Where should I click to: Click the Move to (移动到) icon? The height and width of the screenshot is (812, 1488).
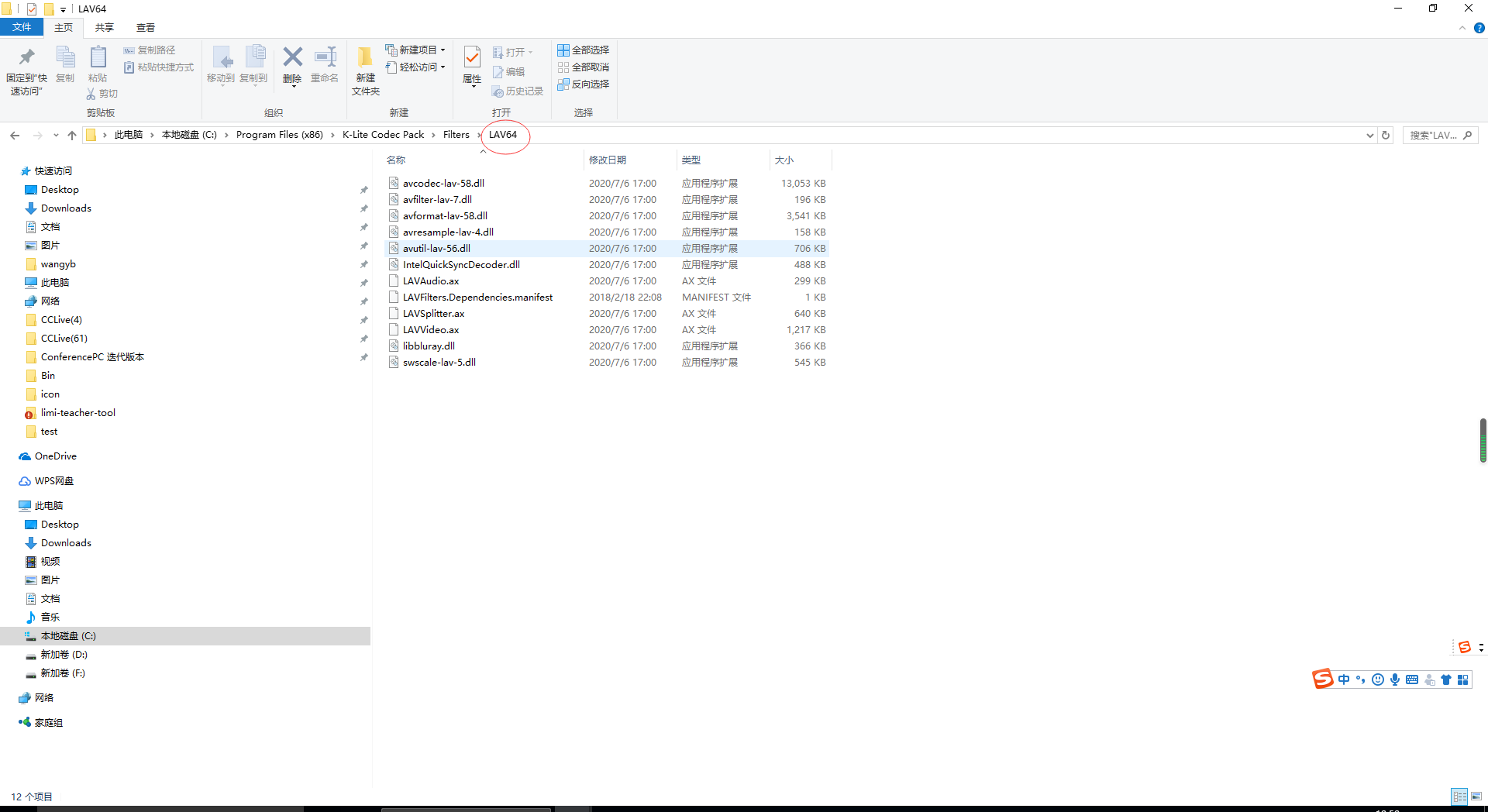221,58
